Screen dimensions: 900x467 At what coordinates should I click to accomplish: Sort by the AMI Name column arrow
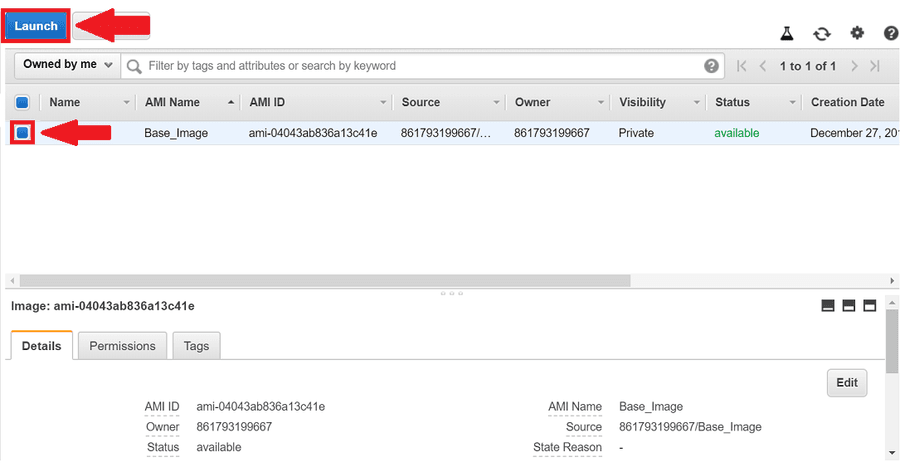point(231,102)
